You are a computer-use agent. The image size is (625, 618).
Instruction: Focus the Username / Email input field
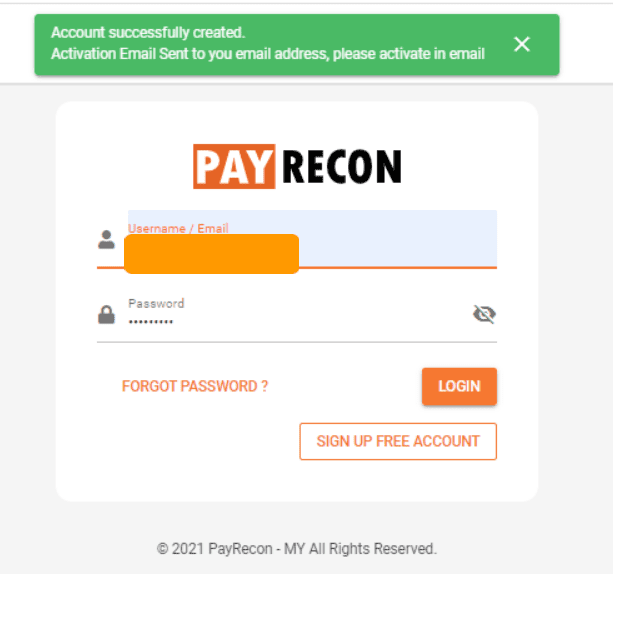(x=312, y=238)
